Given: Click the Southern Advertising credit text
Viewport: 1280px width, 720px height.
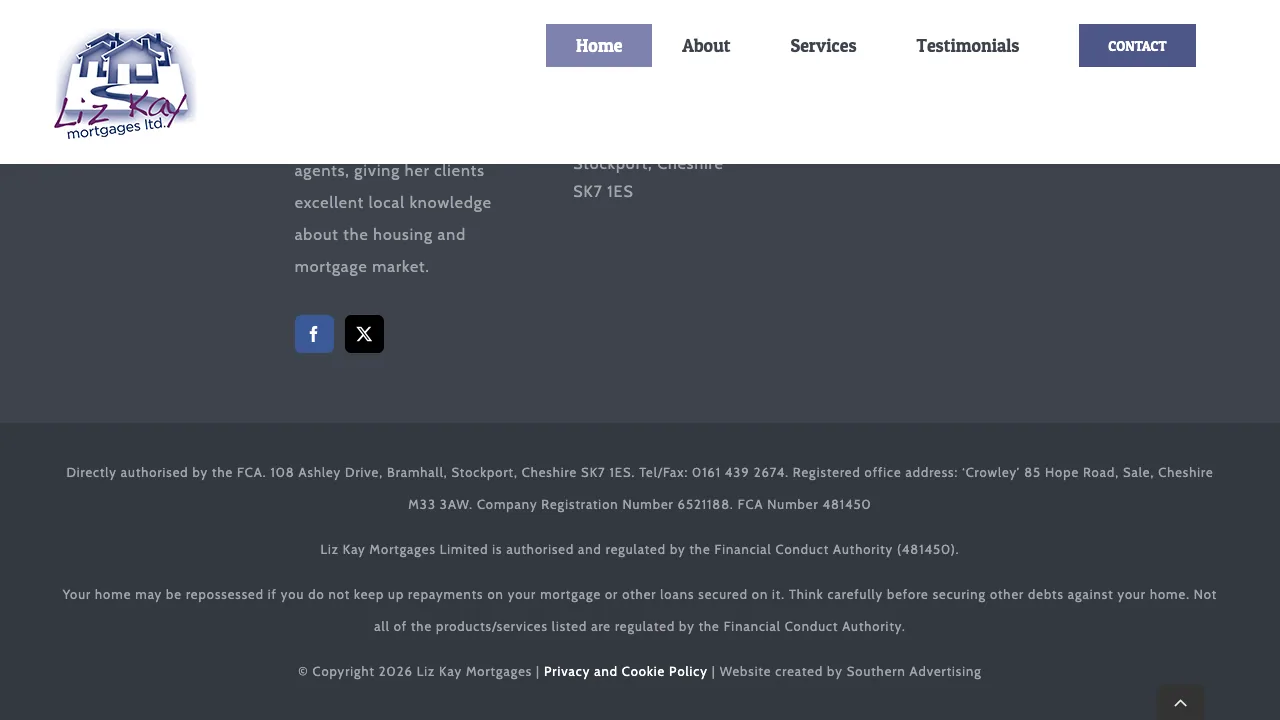Looking at the screenshot, I should coord(913,672).
